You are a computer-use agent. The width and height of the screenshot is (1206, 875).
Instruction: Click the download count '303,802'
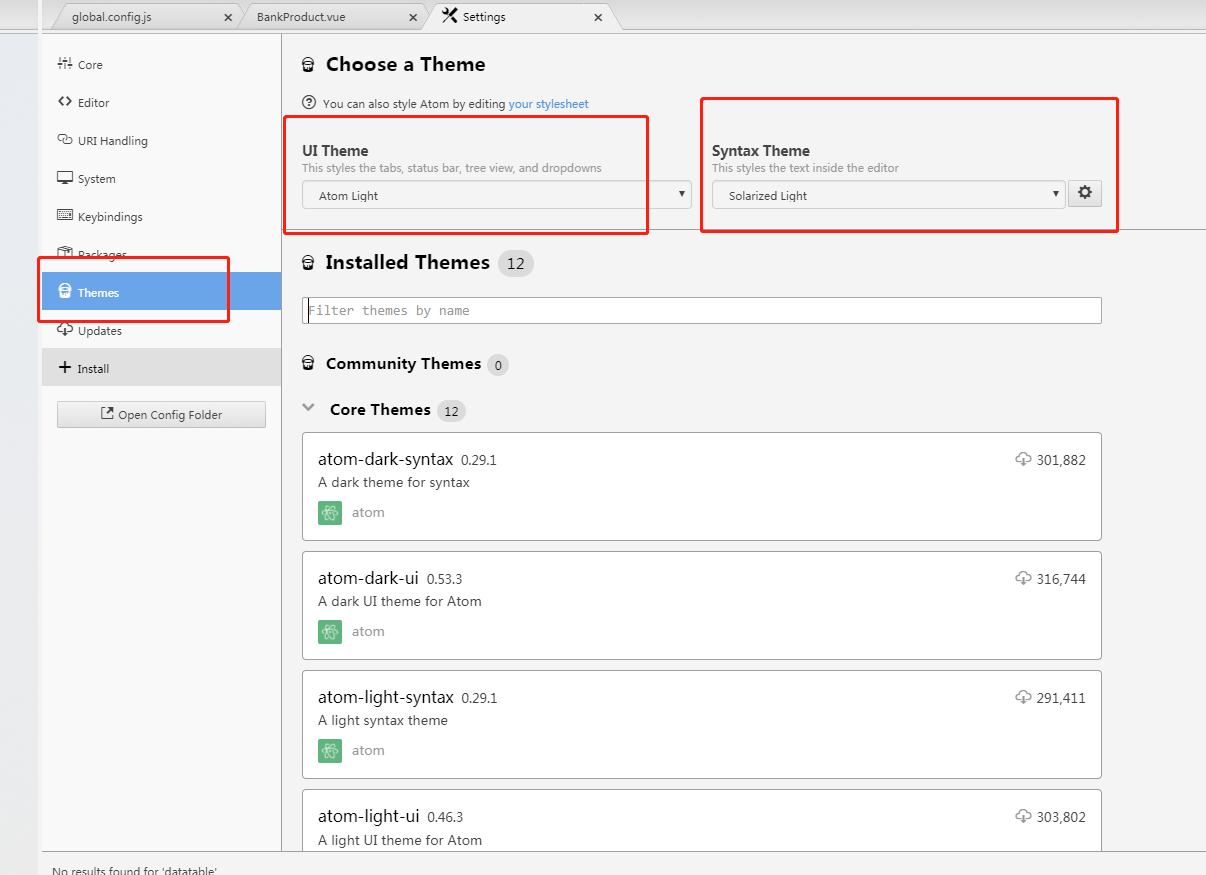[x=1061, y=817]
